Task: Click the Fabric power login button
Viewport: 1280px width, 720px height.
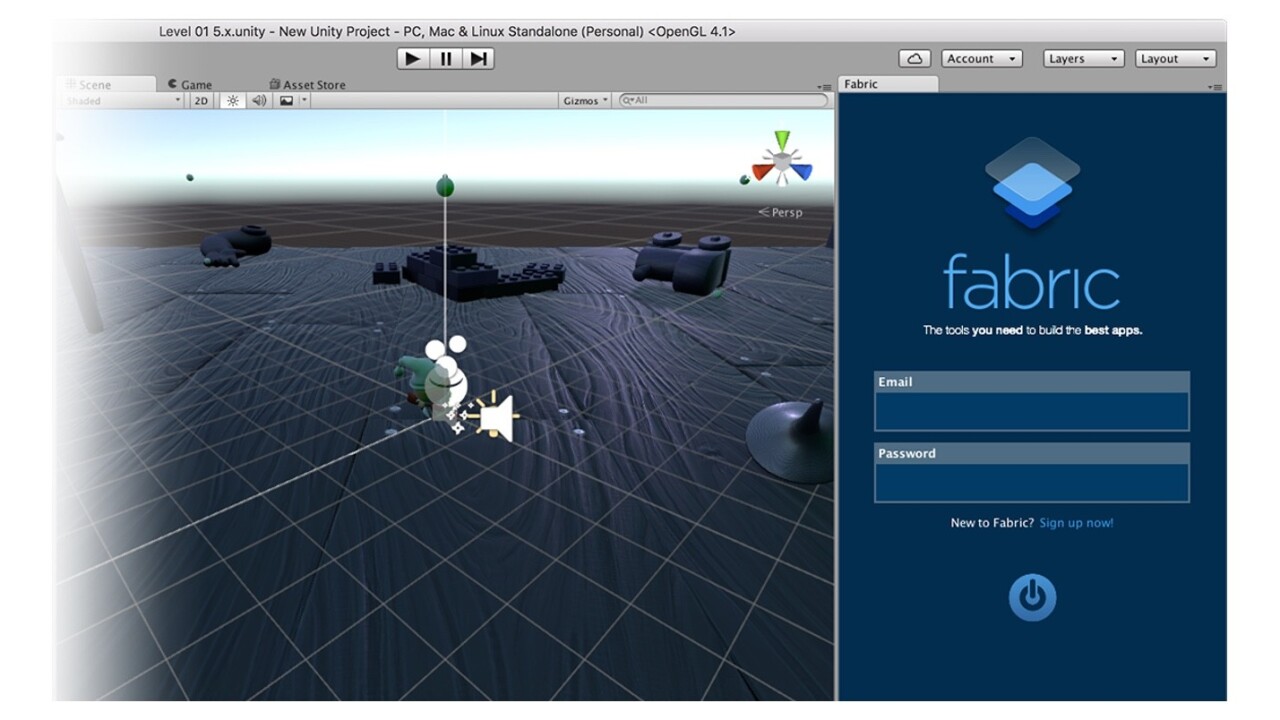Action: click(1032, 597)
